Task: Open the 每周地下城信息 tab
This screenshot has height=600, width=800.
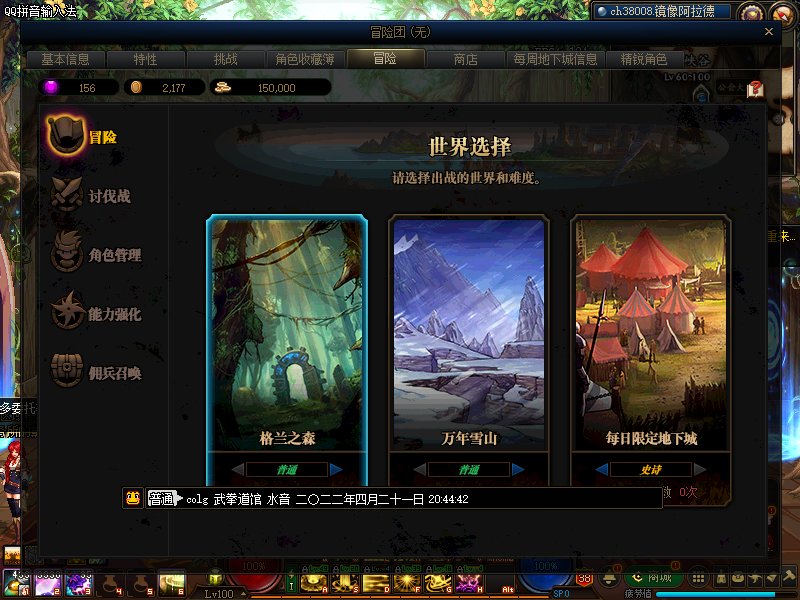Action: 555,59
